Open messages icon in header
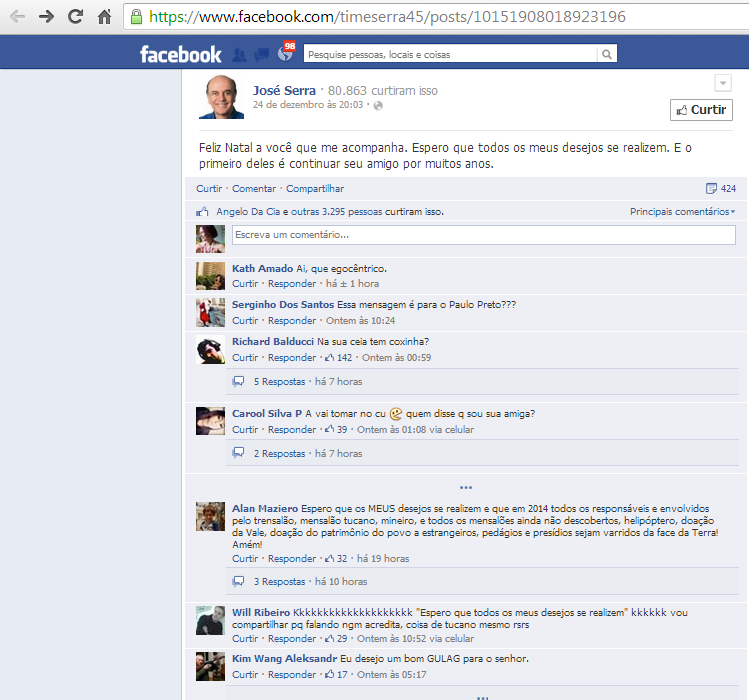 (261, 55)
